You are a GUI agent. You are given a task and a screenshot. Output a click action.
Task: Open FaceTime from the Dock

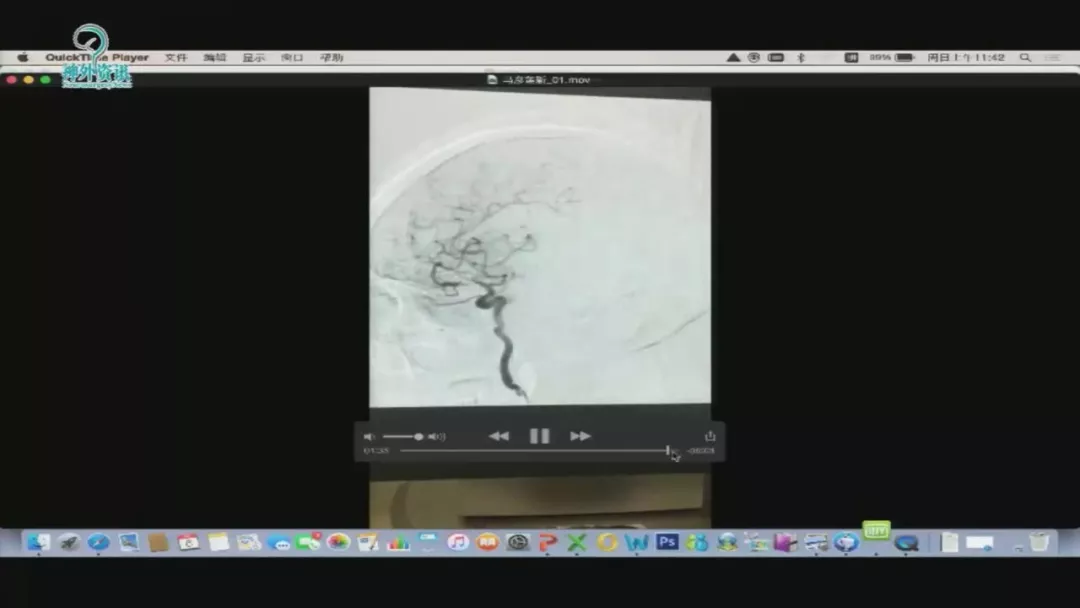coord(308,543)
